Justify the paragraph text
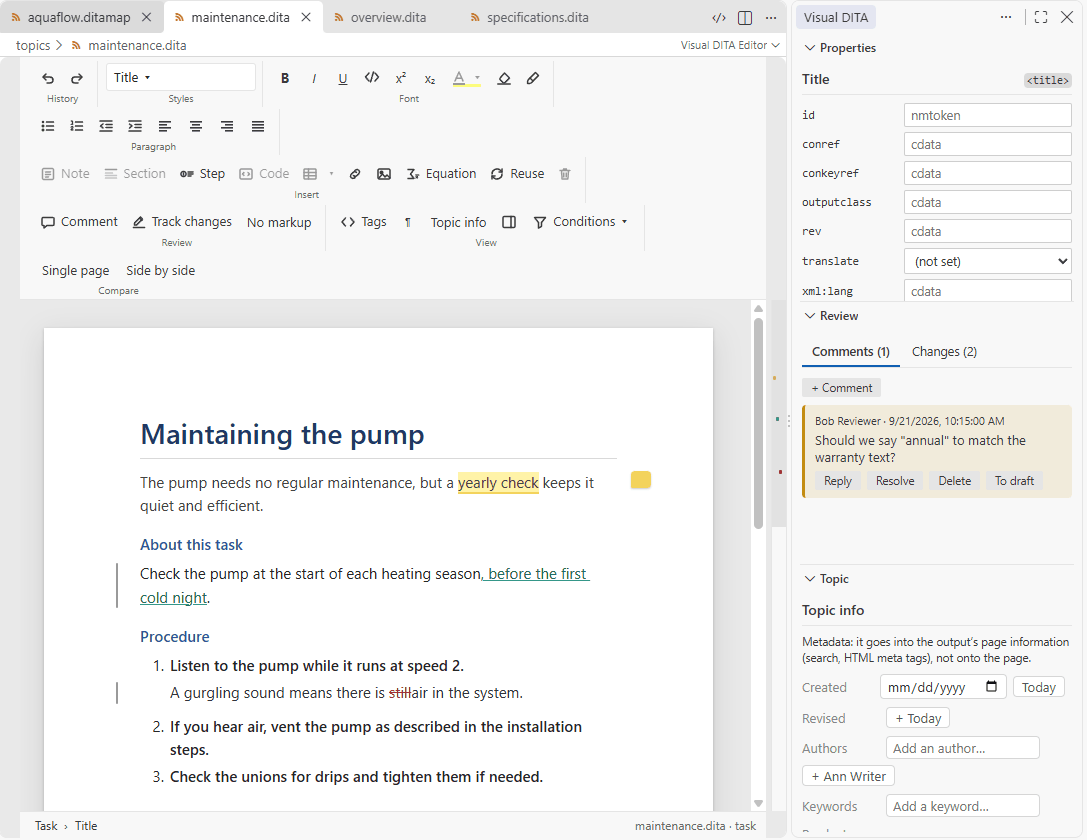1087x840 pixels. click(258, 126)
